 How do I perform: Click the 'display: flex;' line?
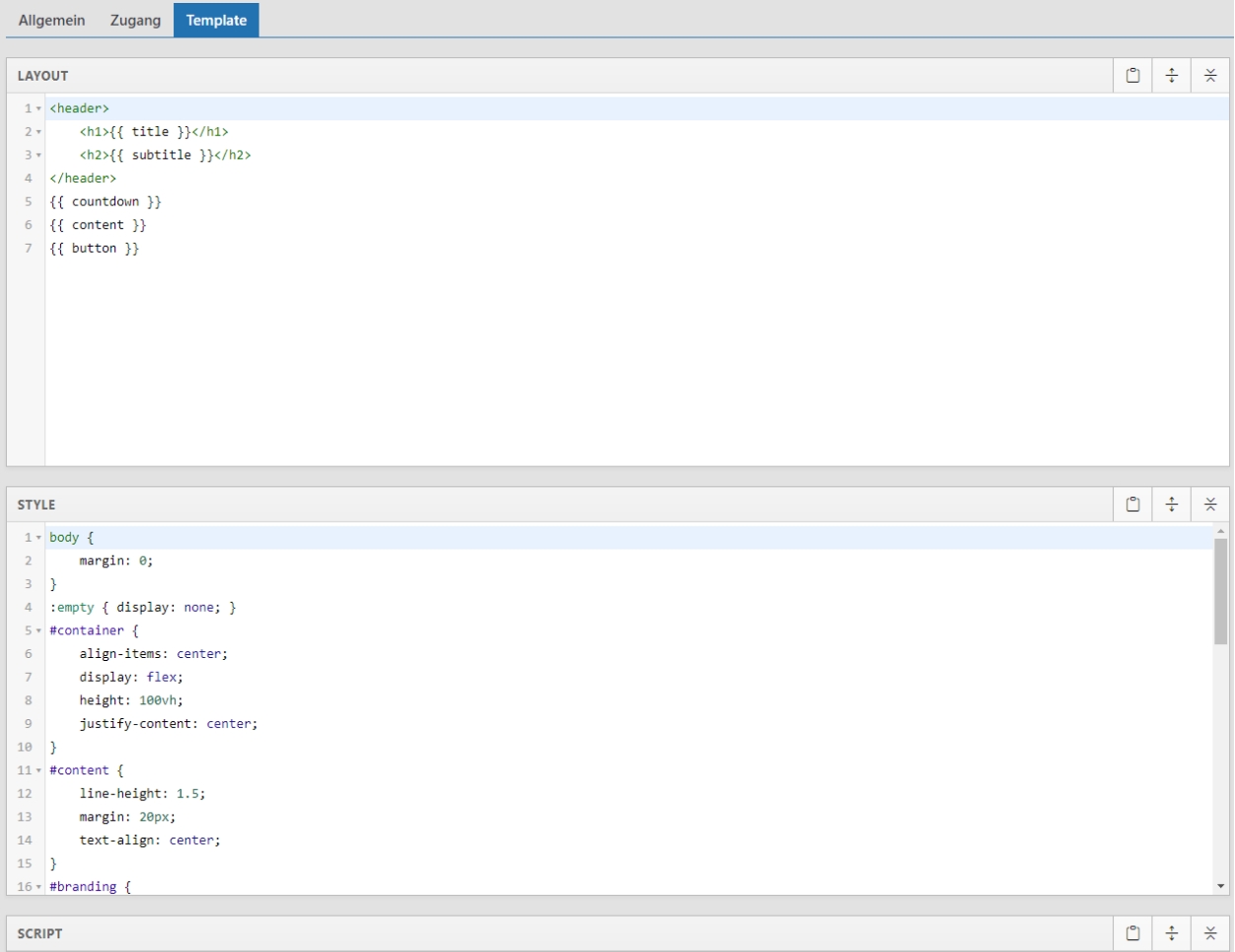point(131,677)
